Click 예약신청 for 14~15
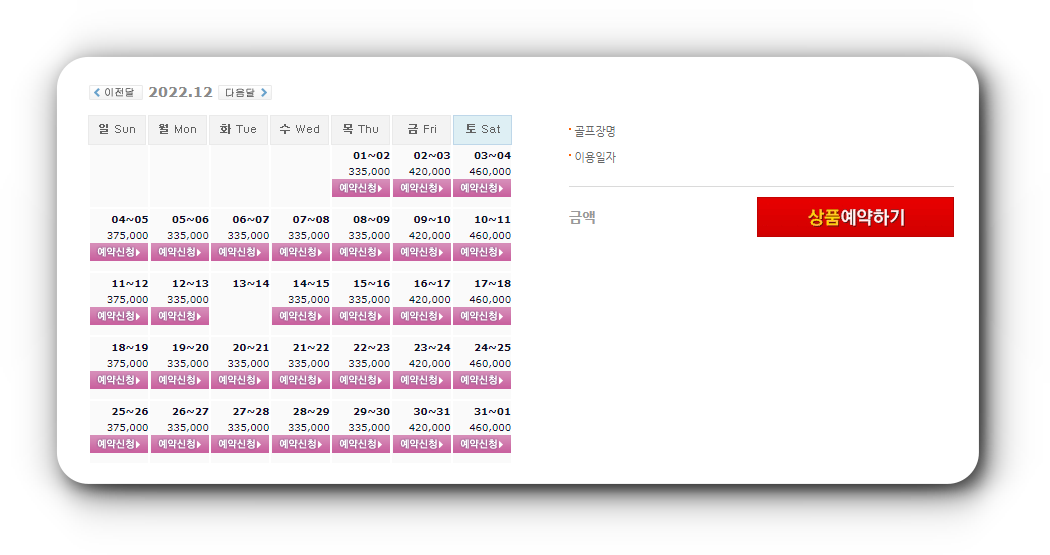This screenshot has width=1050, height=555. 301,316
